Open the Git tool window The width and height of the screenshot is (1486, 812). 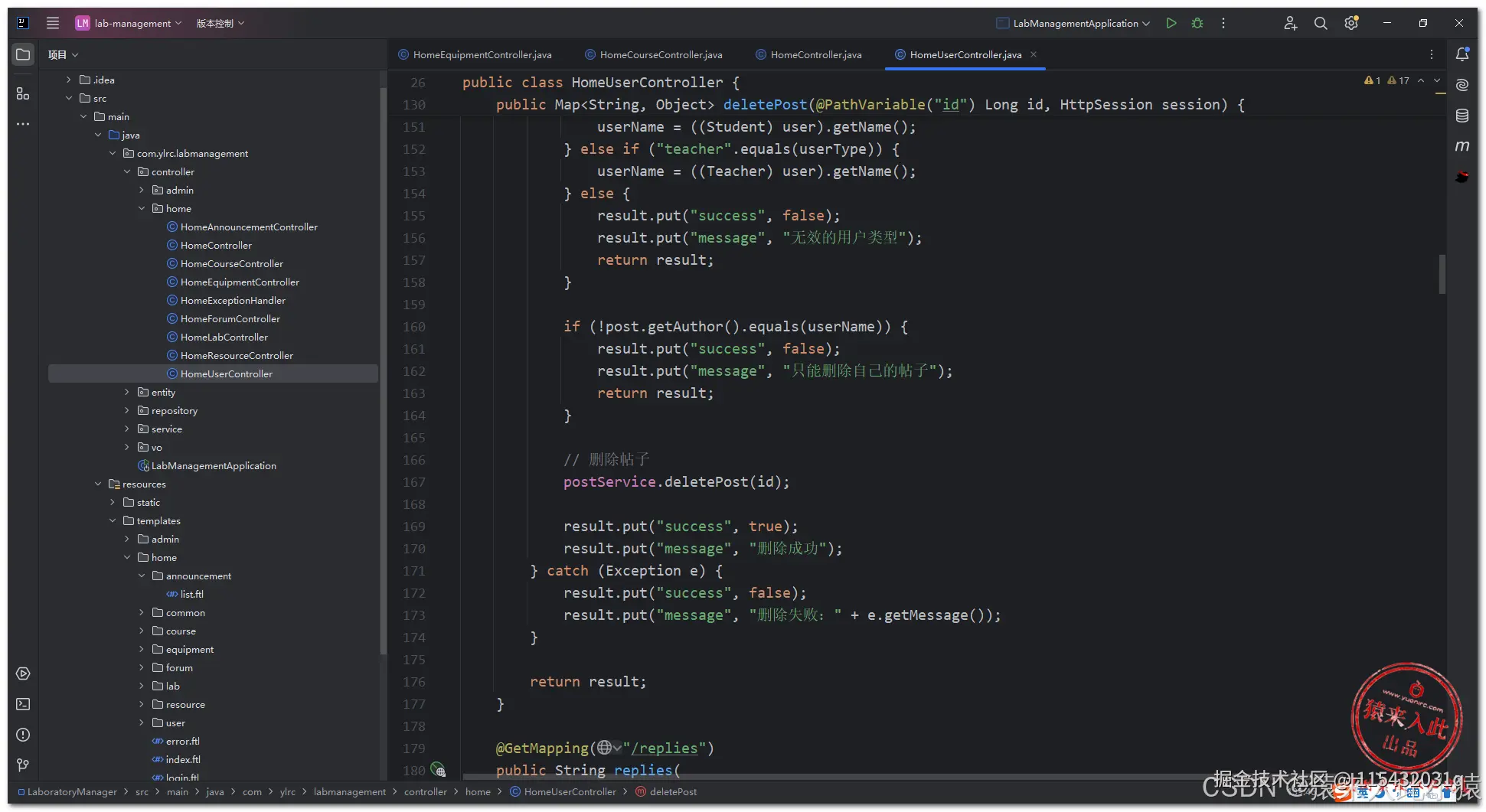23,765
